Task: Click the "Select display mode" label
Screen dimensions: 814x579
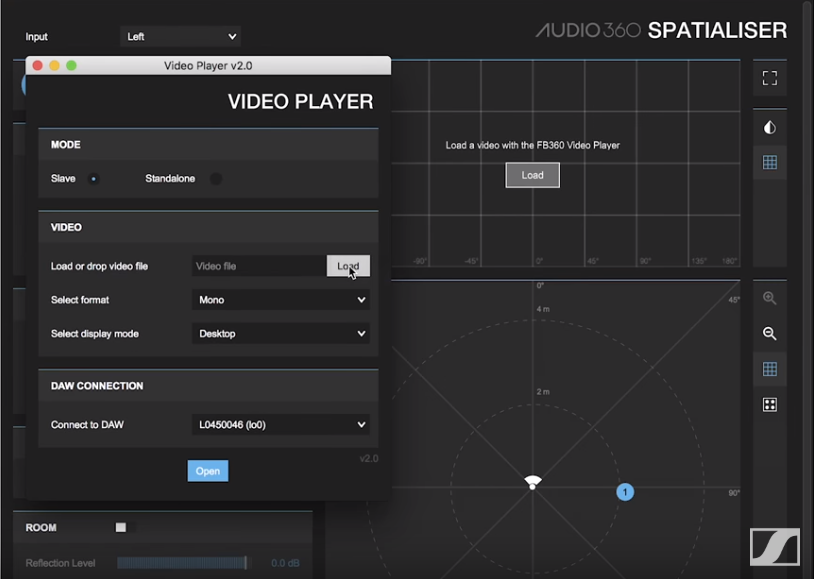Action: pyautogui.click(x=94, y=333)
